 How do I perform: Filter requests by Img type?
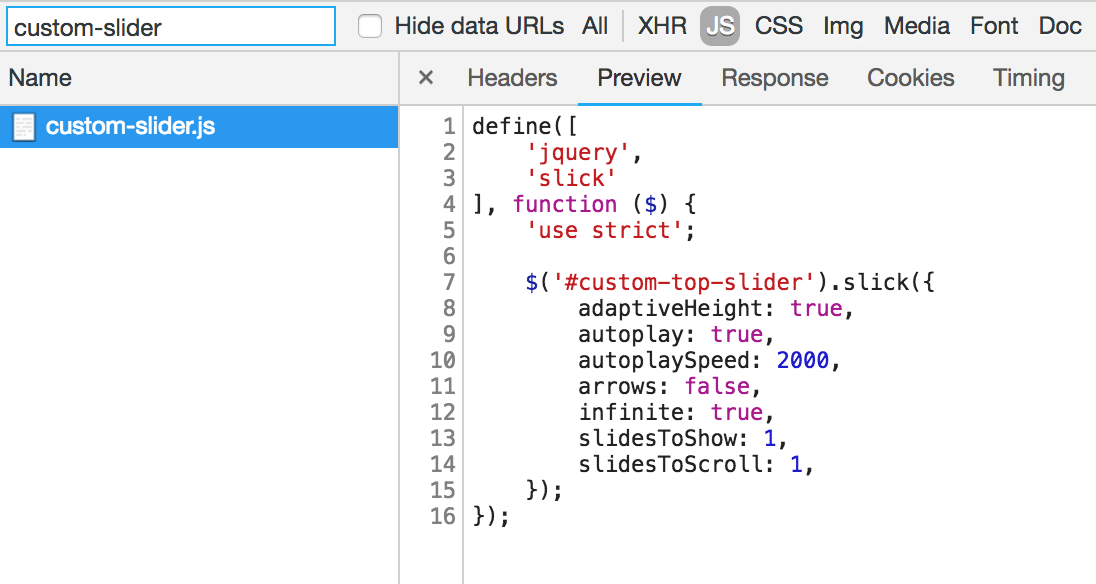(843, 27)
